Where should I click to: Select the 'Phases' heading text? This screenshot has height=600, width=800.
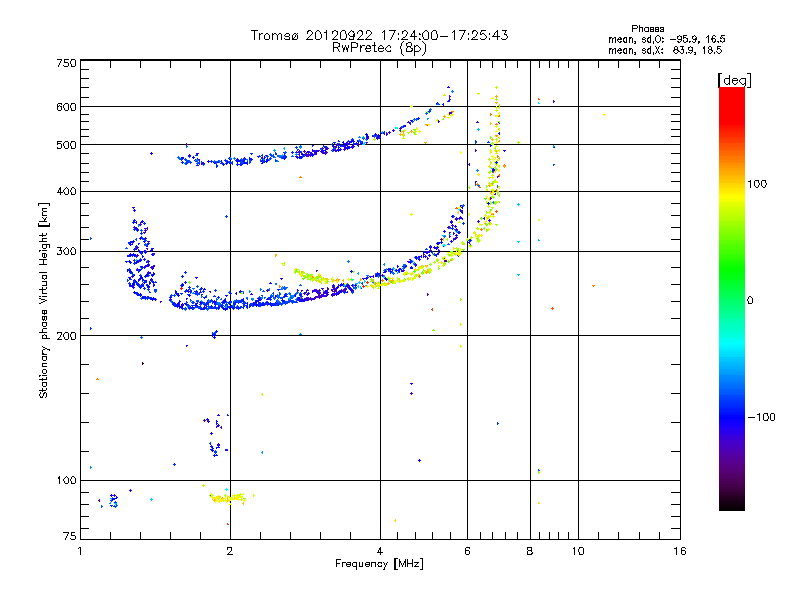point(647,29)
